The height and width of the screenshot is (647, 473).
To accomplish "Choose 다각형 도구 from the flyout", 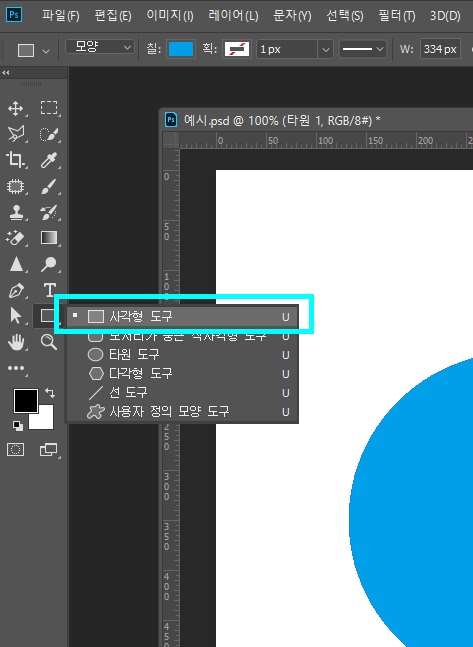I will pos(182,373).
